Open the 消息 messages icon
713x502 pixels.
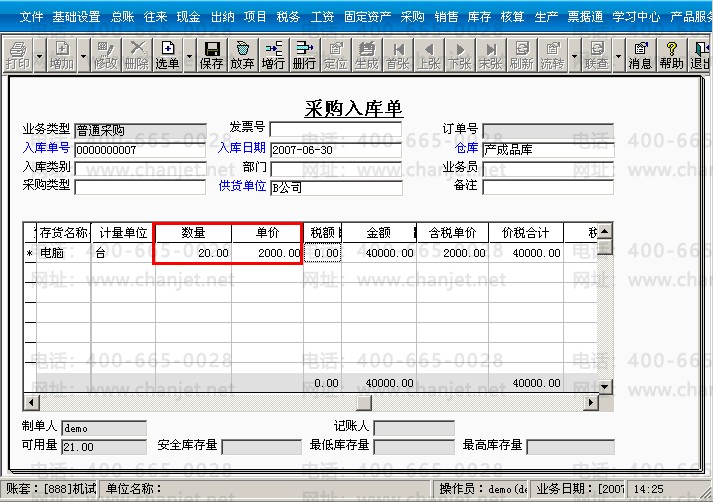click(x=640, y=55)
